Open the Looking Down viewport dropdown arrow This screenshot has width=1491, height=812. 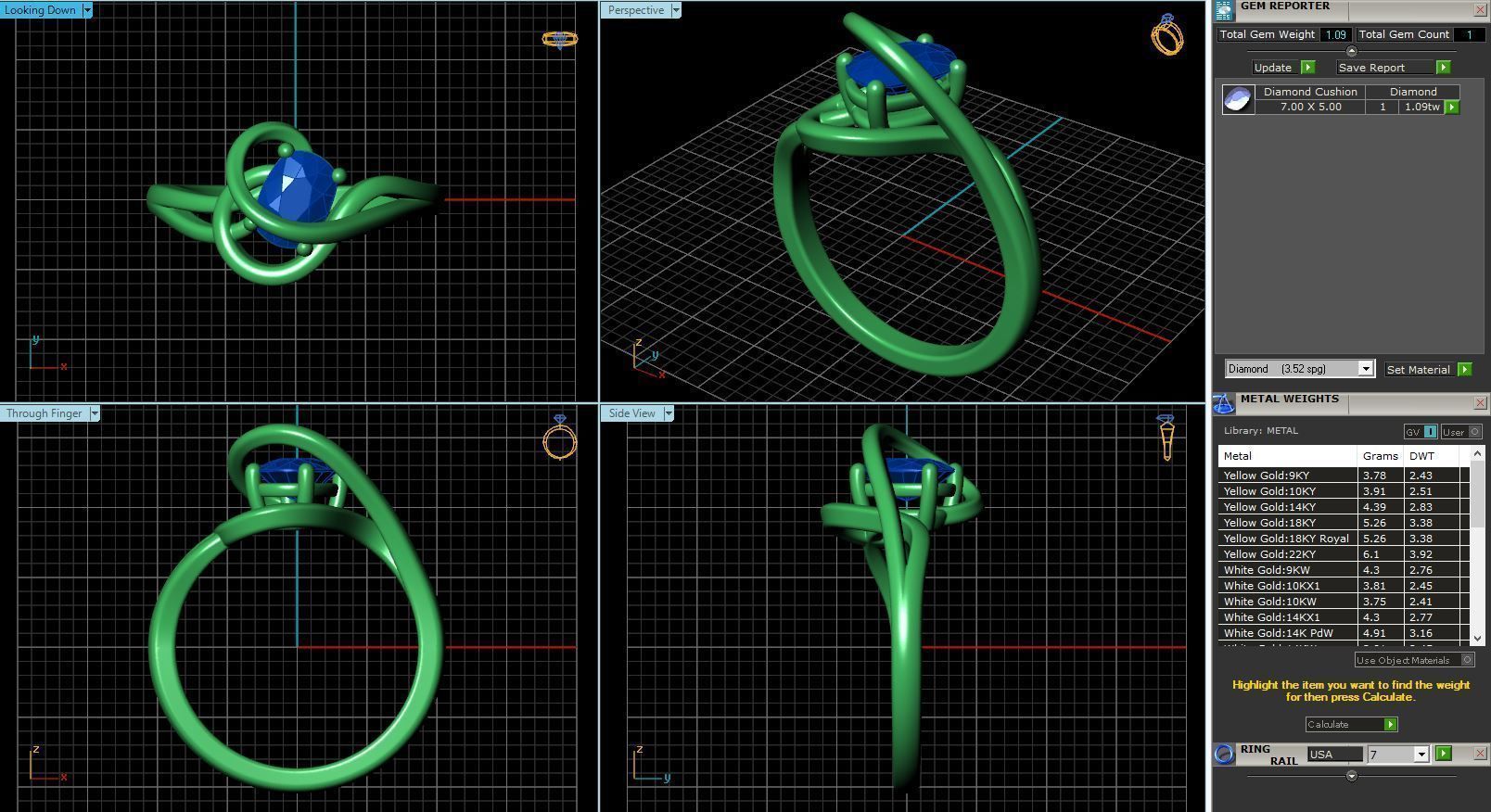click(x=87, y=10)
